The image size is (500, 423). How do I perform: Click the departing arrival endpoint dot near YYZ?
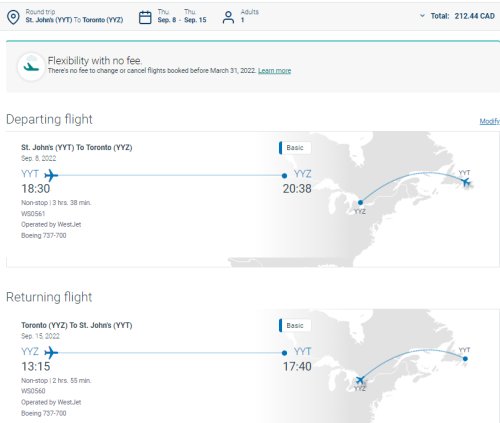click(284, 176)
